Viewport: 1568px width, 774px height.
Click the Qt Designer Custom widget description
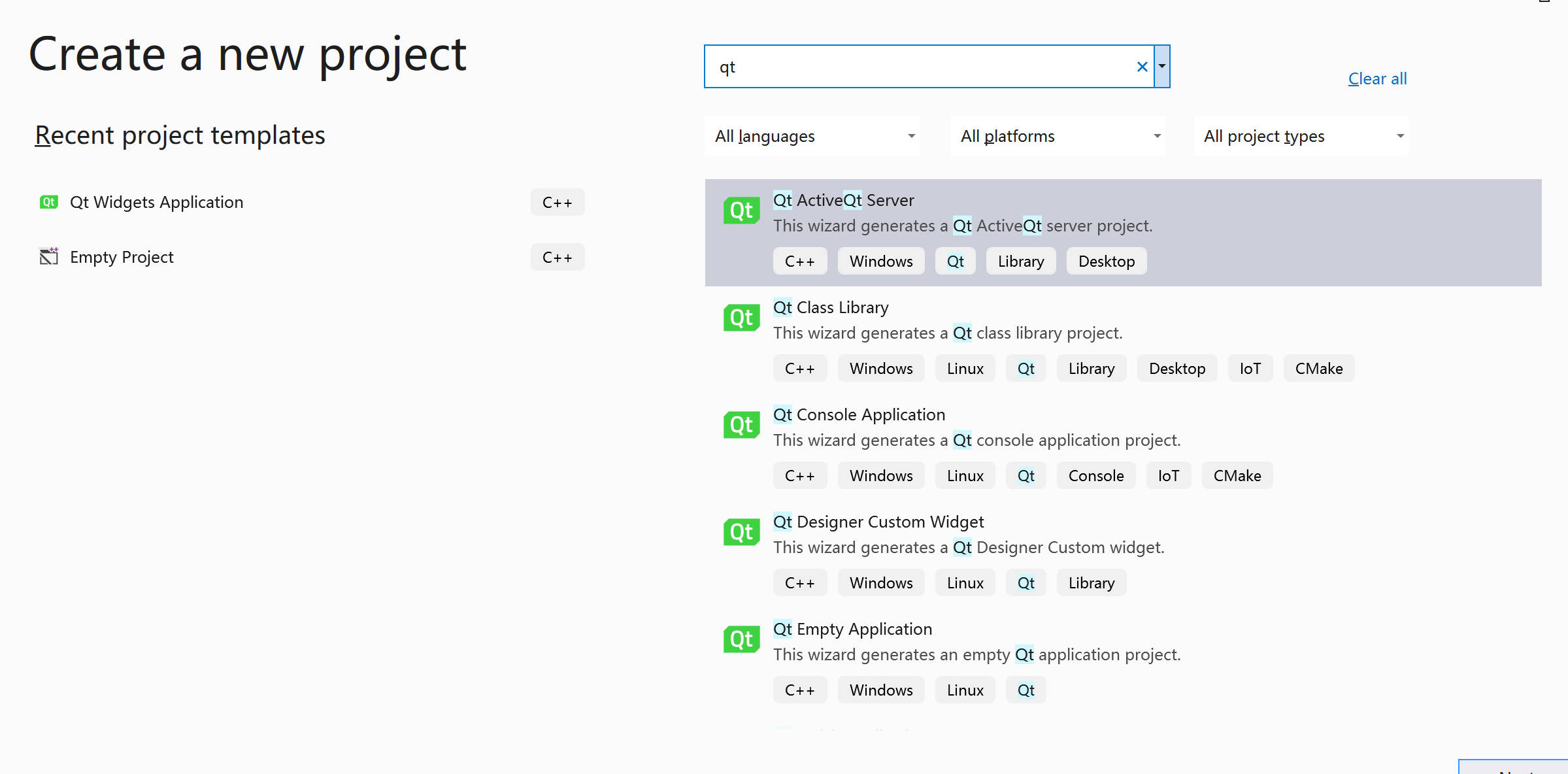[969, 547]
